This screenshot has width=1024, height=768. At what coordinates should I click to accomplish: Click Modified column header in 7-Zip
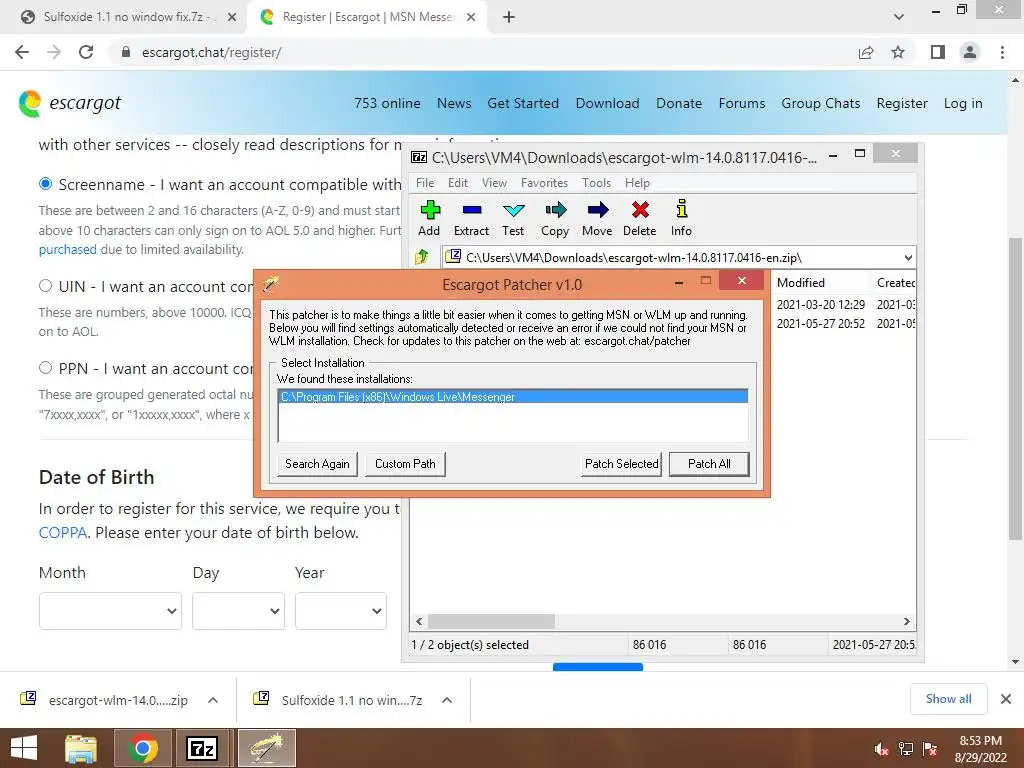(x=801, y=283)
